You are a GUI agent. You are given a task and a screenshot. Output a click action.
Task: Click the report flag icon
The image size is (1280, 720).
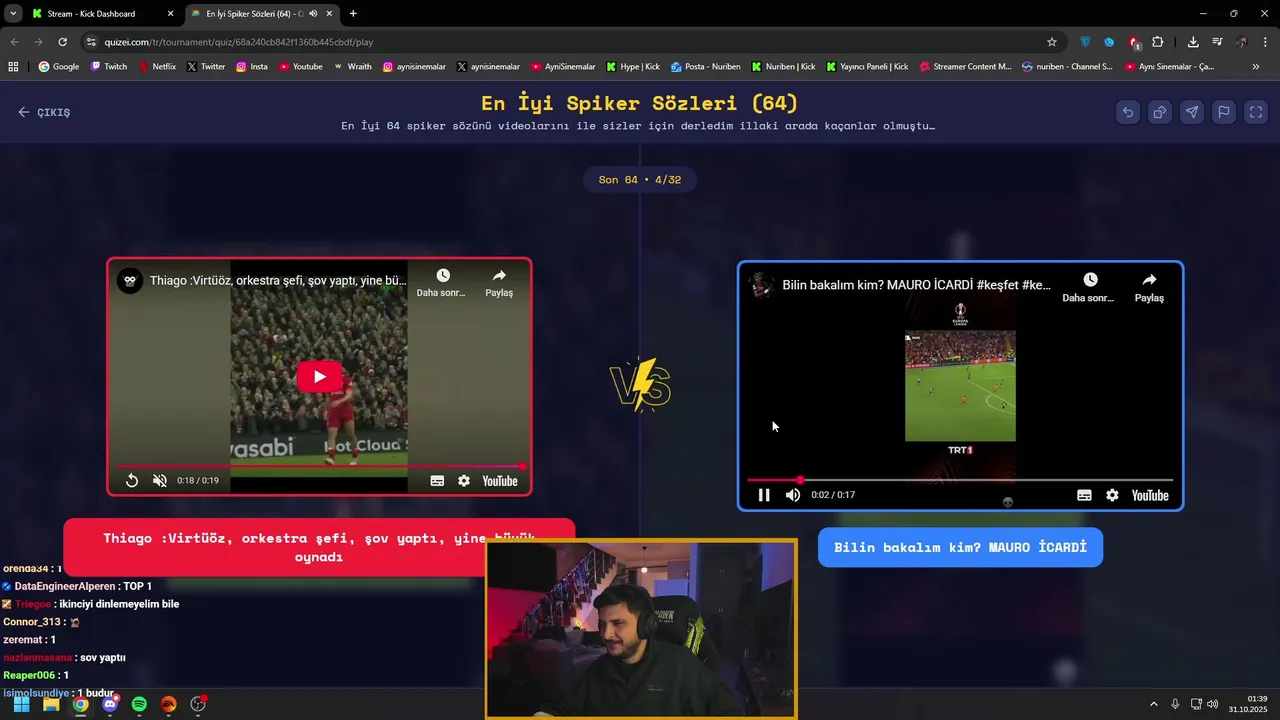pyautogui.click(x=1224, y=112)
